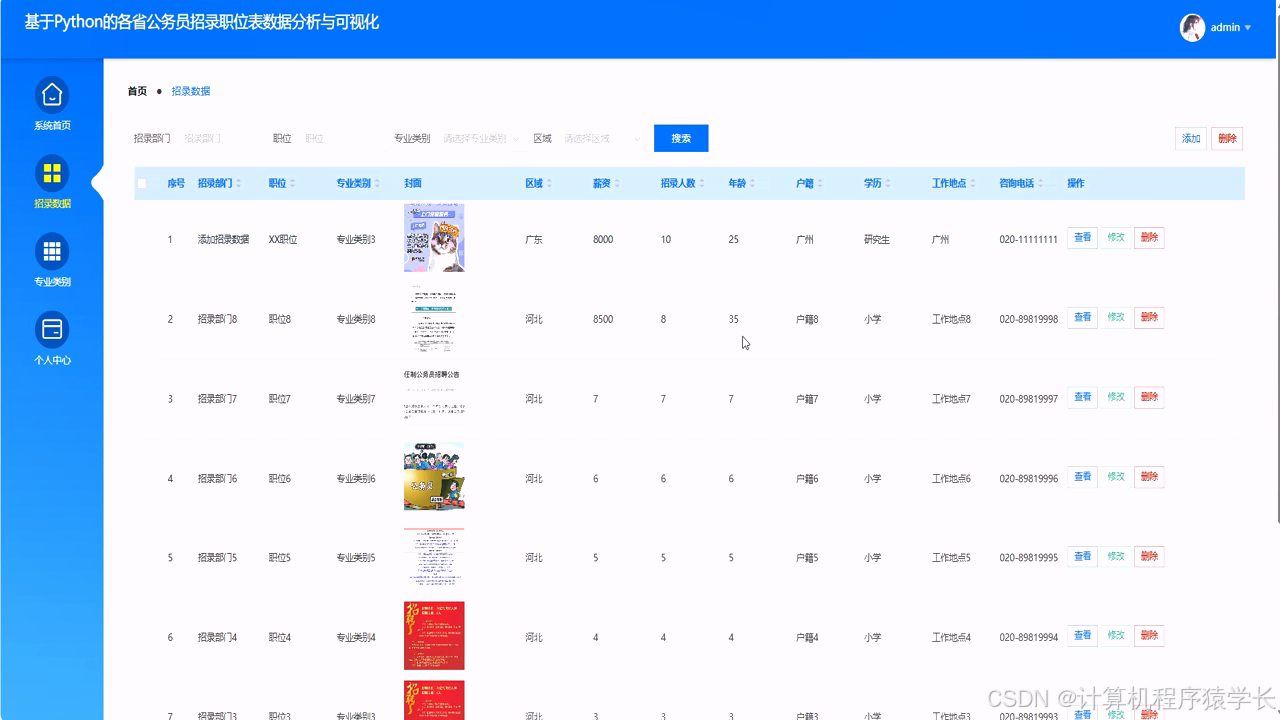The image size is (1280, 720).
Task: Edit the 招录部门8 row with 修改
Action: (1116, 317)
